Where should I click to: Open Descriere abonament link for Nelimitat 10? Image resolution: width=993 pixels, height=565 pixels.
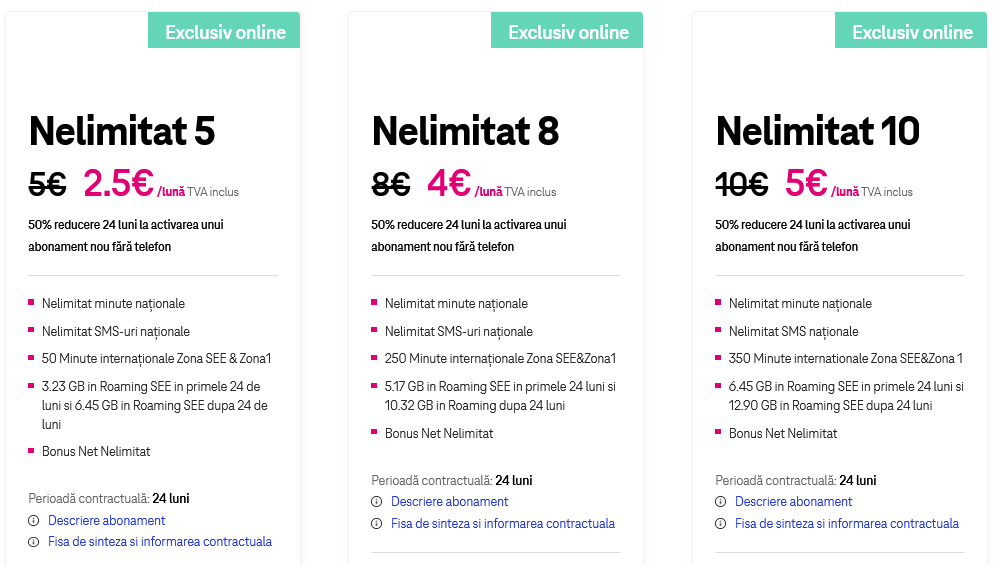point(793,502)
